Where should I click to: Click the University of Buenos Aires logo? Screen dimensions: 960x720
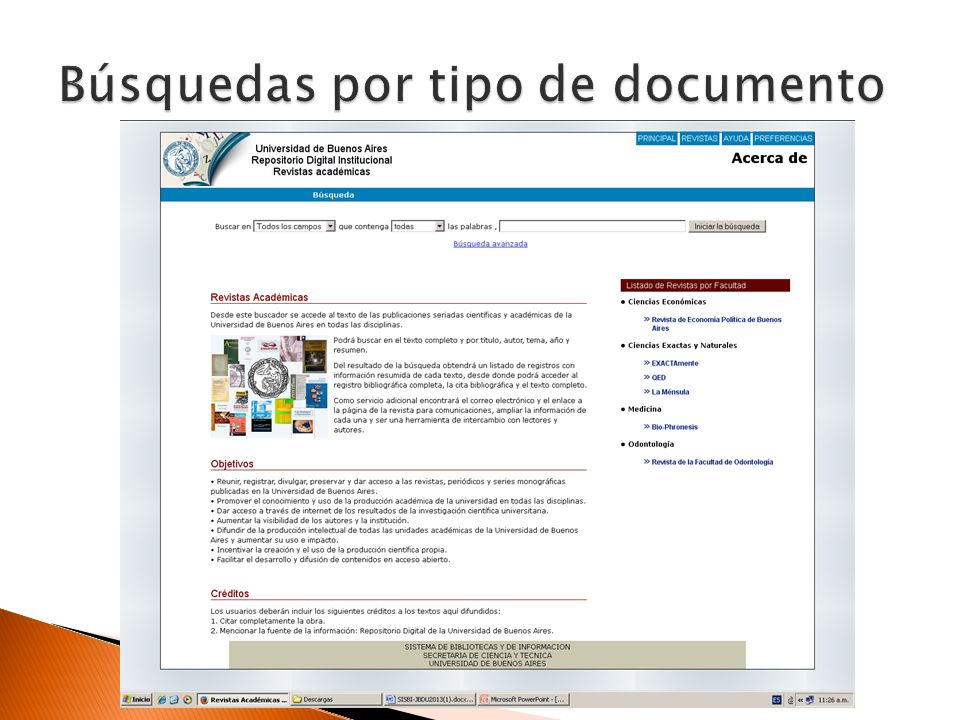tap(182, 159)
